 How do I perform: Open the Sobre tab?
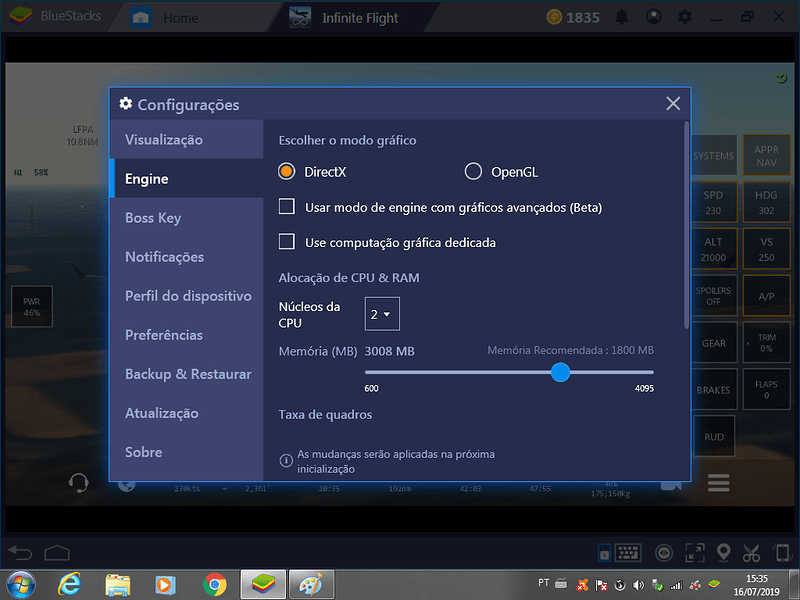click(186, 452)
